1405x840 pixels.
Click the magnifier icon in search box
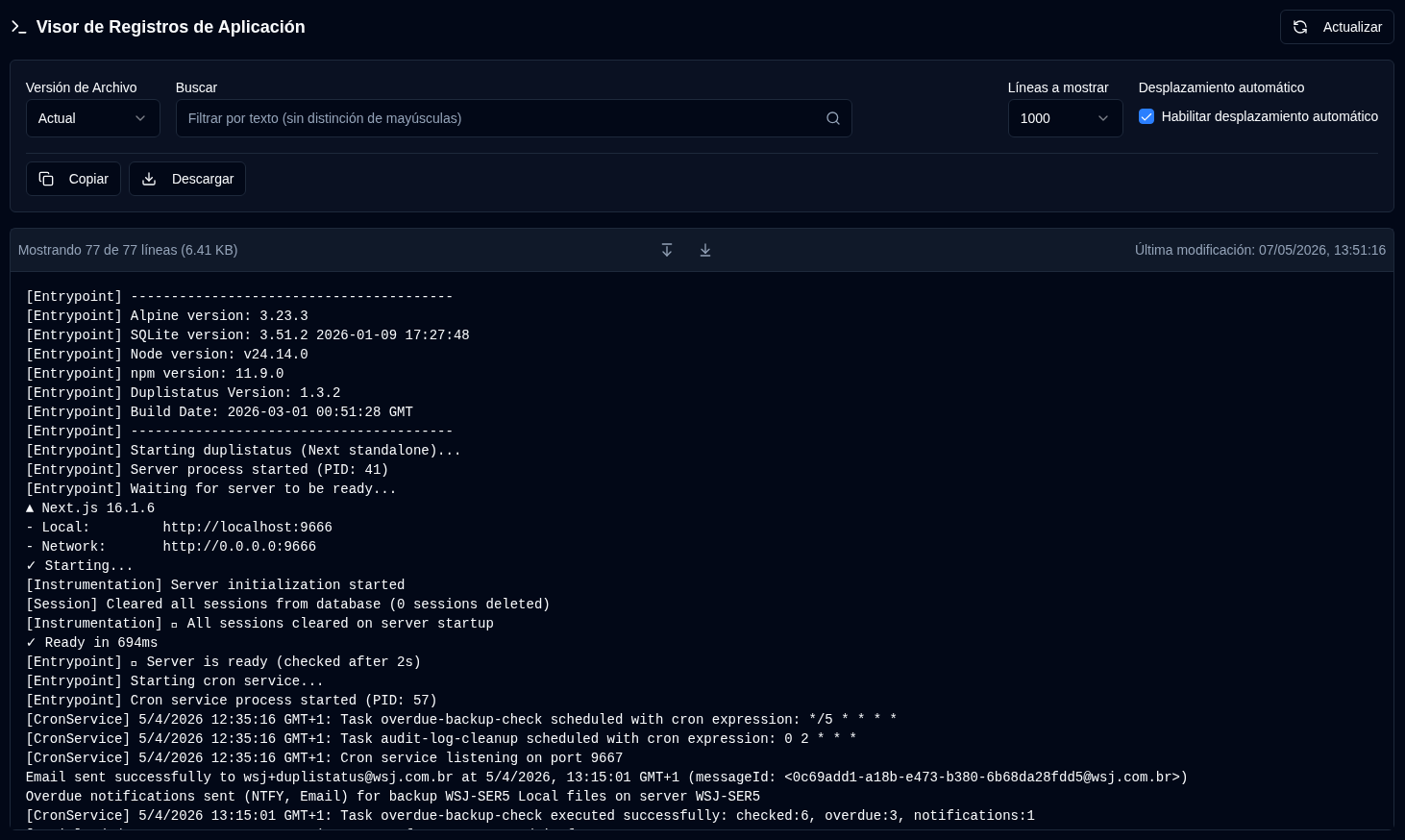pyautogui.click(x=833, y=118)
